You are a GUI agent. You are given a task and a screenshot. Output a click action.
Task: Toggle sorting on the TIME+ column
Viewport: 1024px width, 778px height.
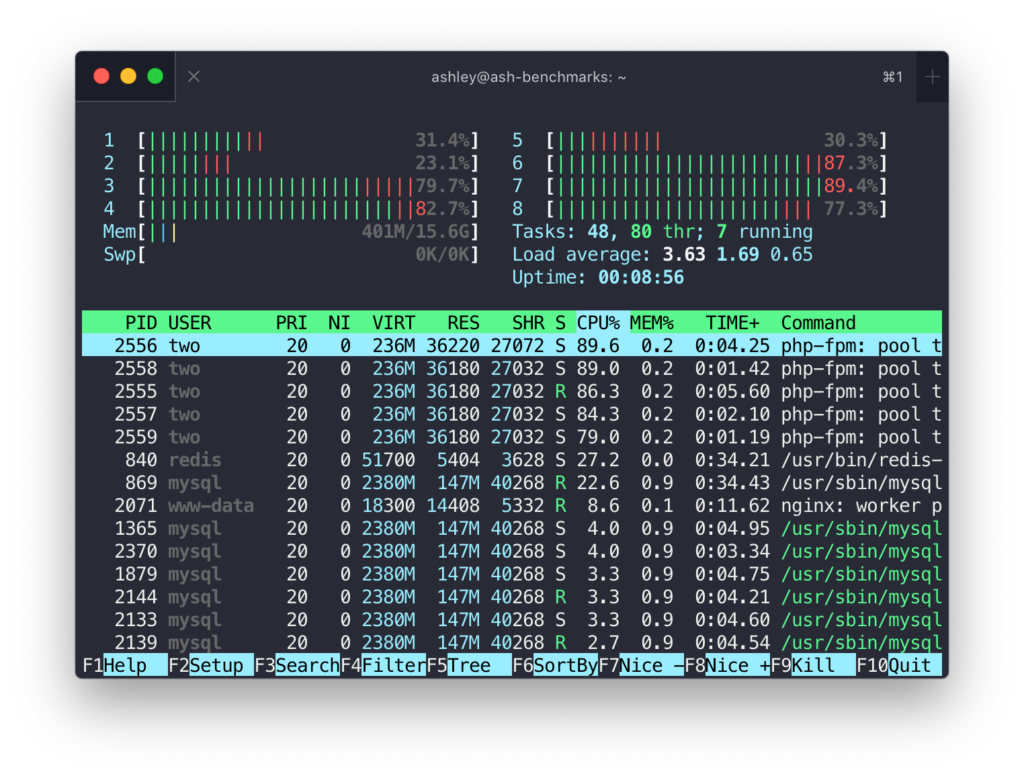(731, 322)
